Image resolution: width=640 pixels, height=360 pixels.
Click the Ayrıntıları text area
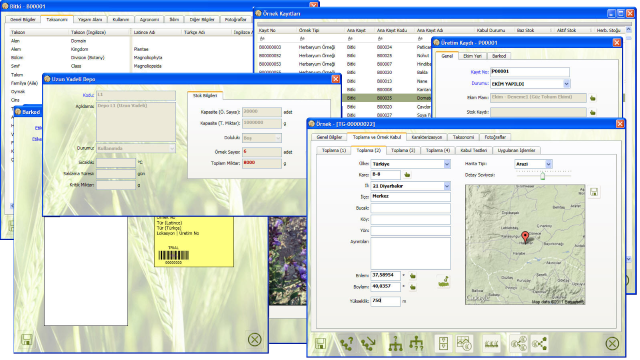(410, 253)
